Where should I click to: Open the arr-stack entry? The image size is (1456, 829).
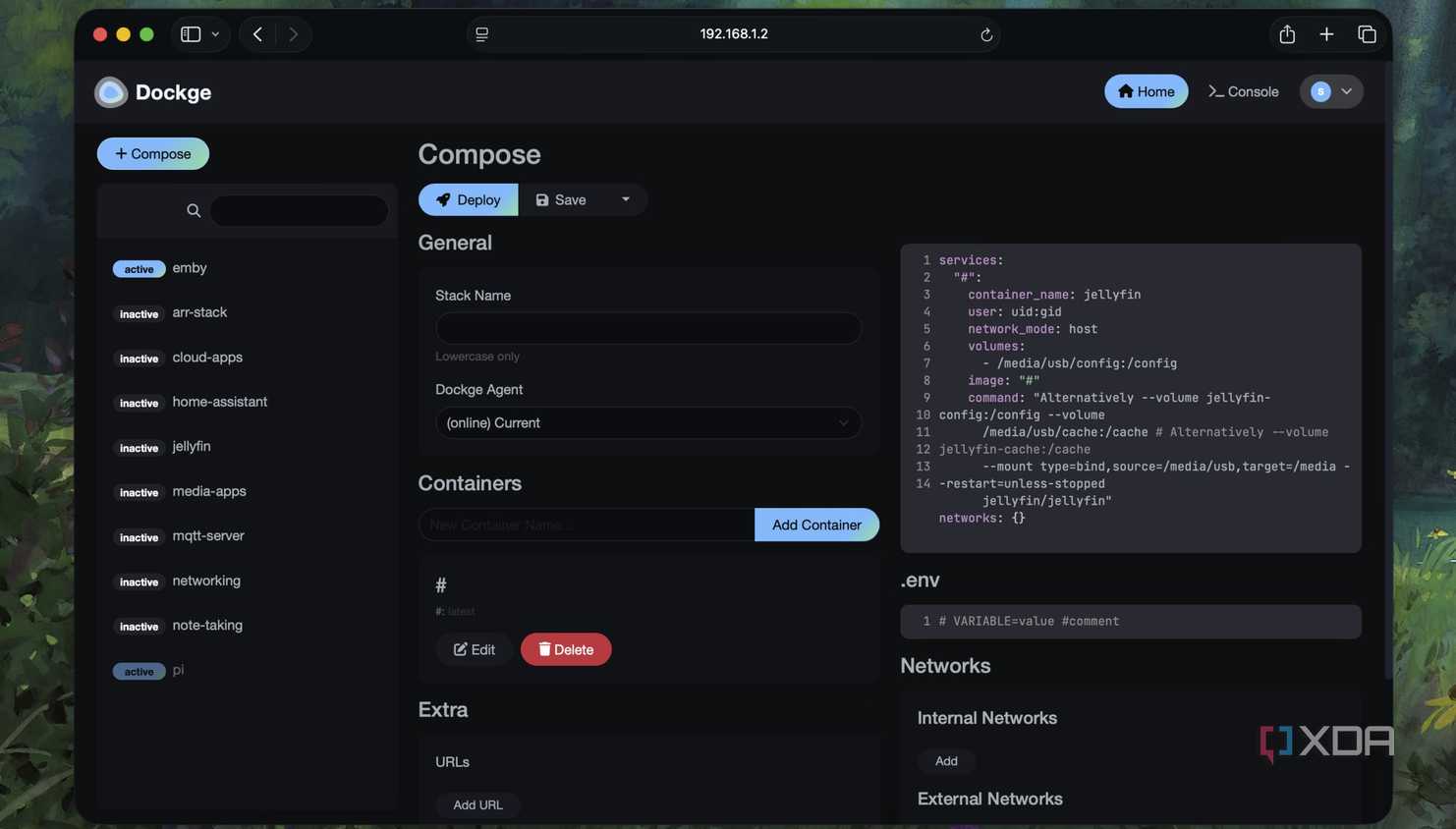point(199,312)
